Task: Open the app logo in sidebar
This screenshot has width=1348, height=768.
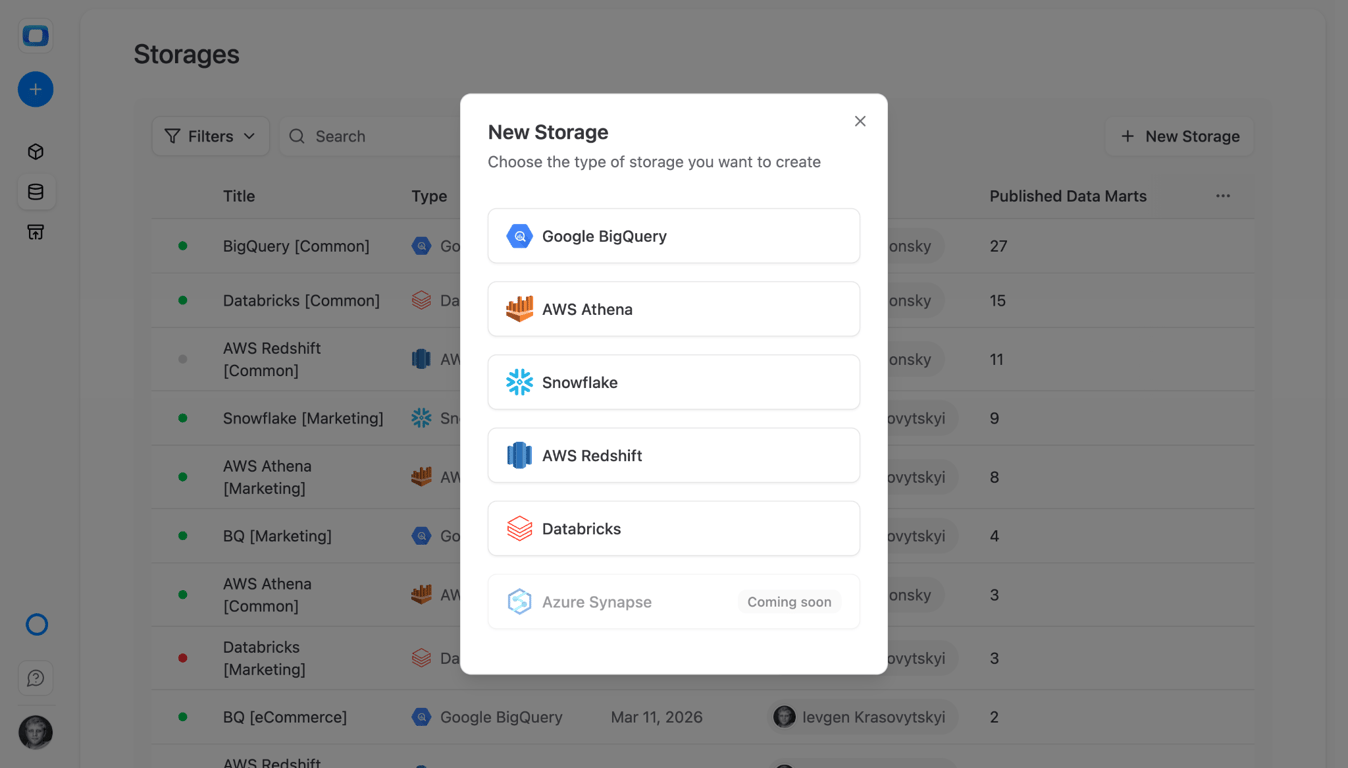Action: (36, 36)
